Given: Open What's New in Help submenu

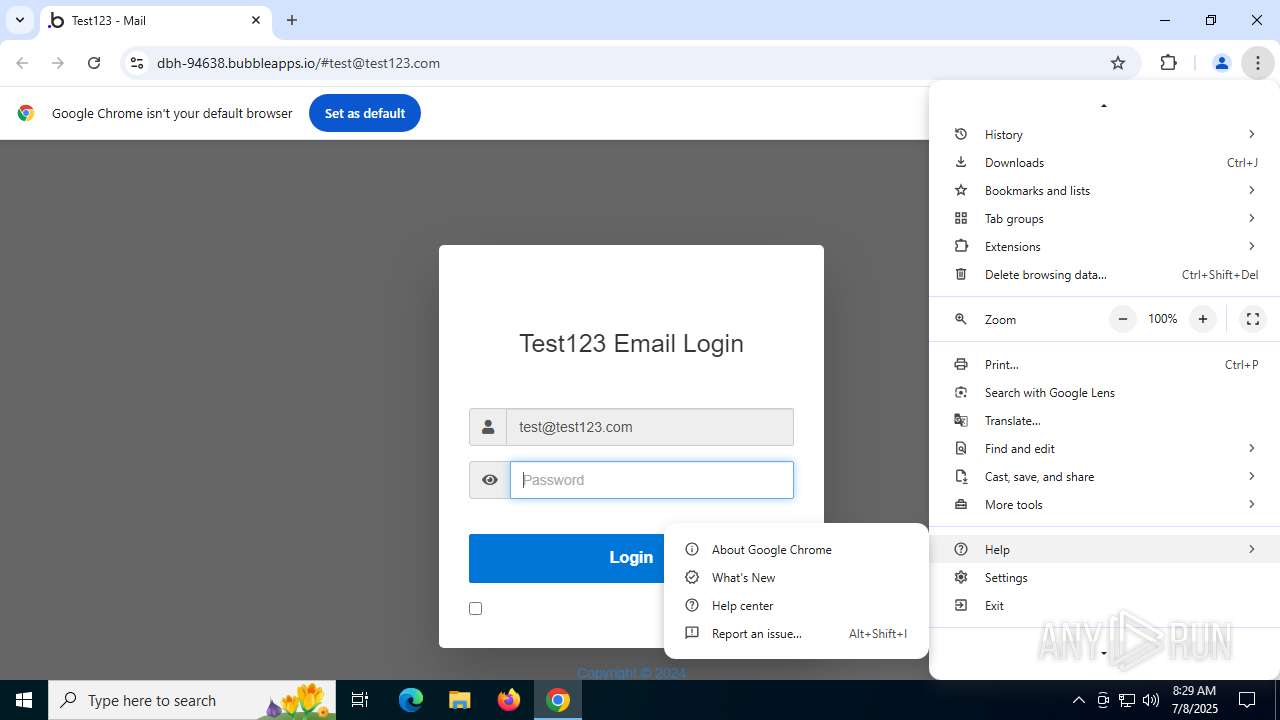Looking at the screenshot, I should click(x=796, y=577).
